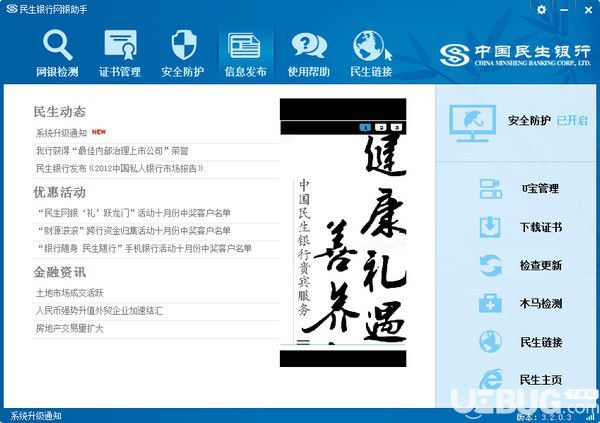Open sidebar 民生链接 globe icon
Image resolution: width=600 pixels, height=423 pixels.
[x=490, y=341]
